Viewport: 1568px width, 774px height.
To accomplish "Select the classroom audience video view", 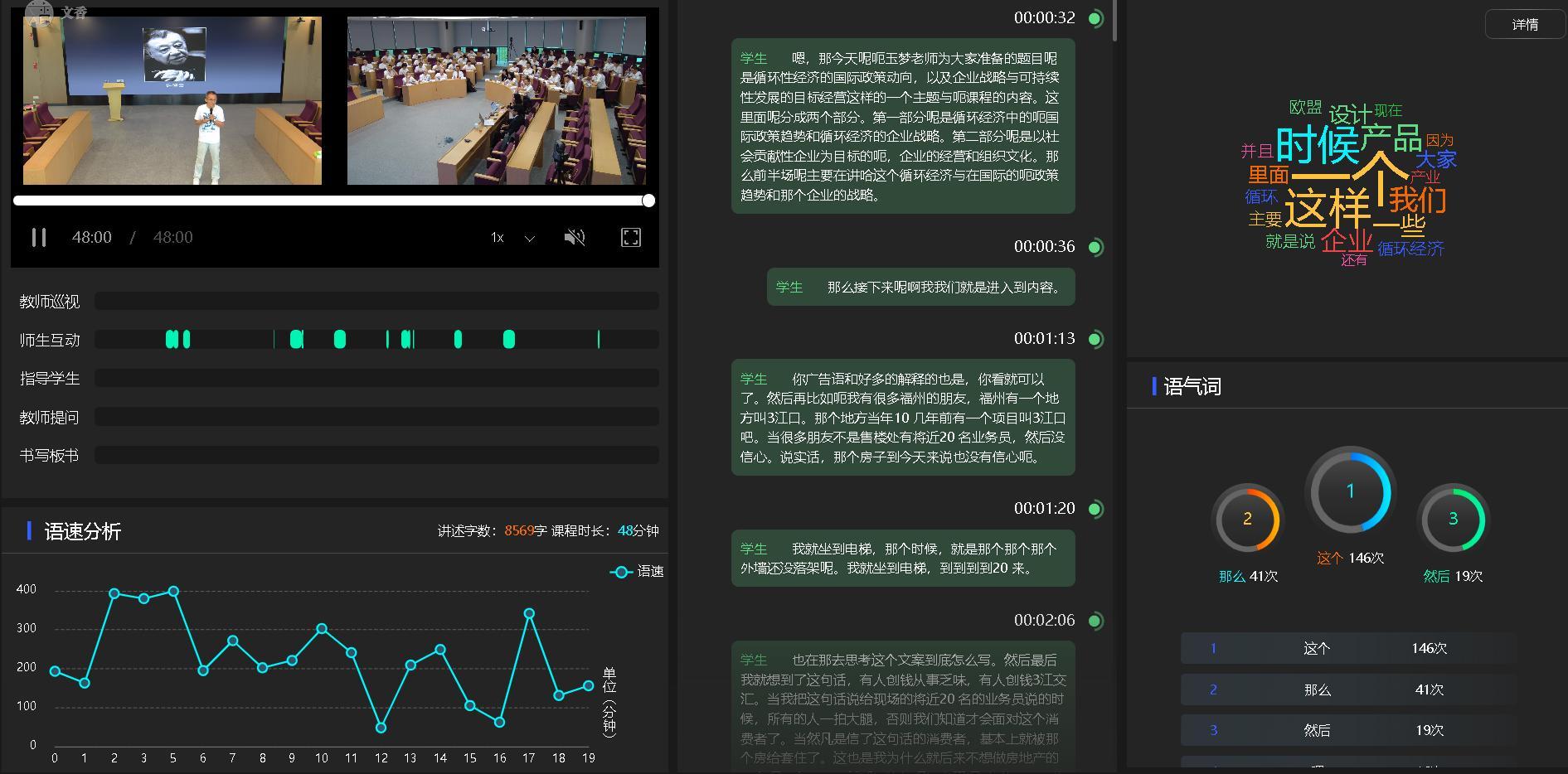I will coord(496,100).
